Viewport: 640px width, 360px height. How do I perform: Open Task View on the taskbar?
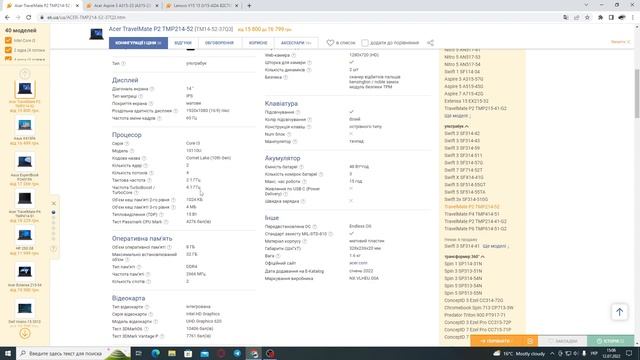pyautogui.click(x=139, y=353)
